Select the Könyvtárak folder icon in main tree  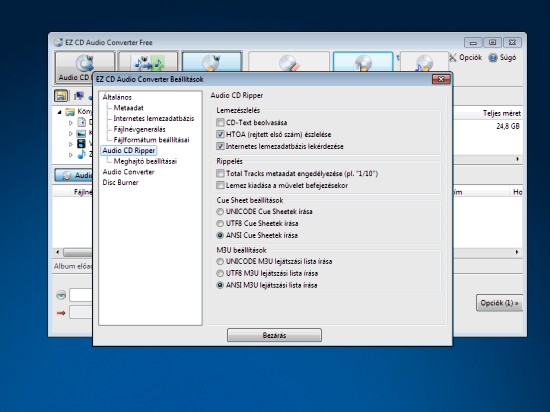(70, 112)
